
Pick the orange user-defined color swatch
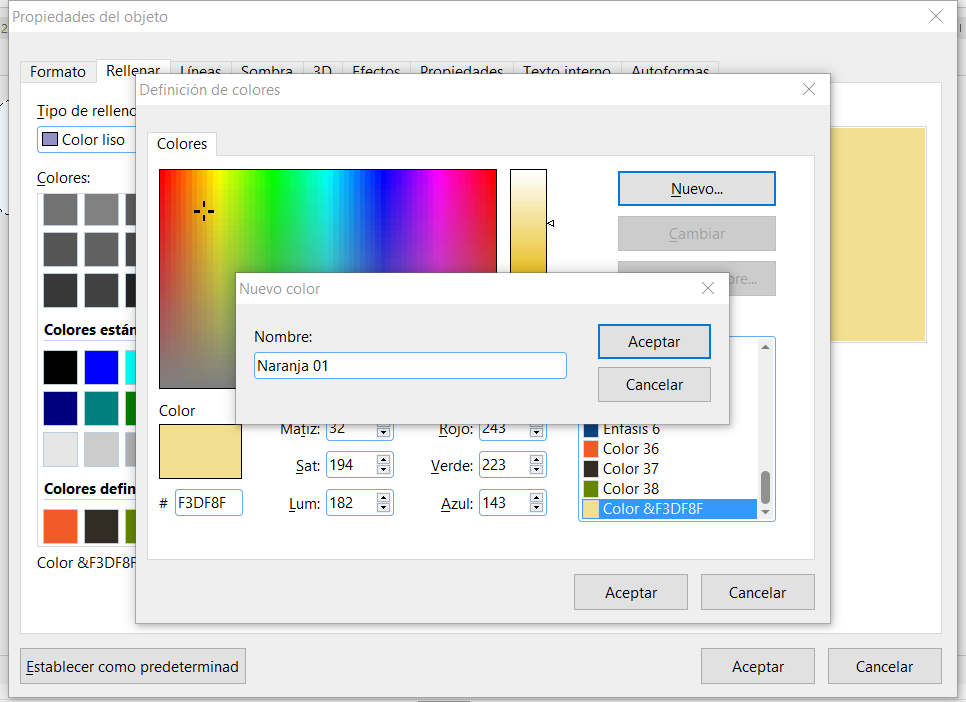coord(60,526)
